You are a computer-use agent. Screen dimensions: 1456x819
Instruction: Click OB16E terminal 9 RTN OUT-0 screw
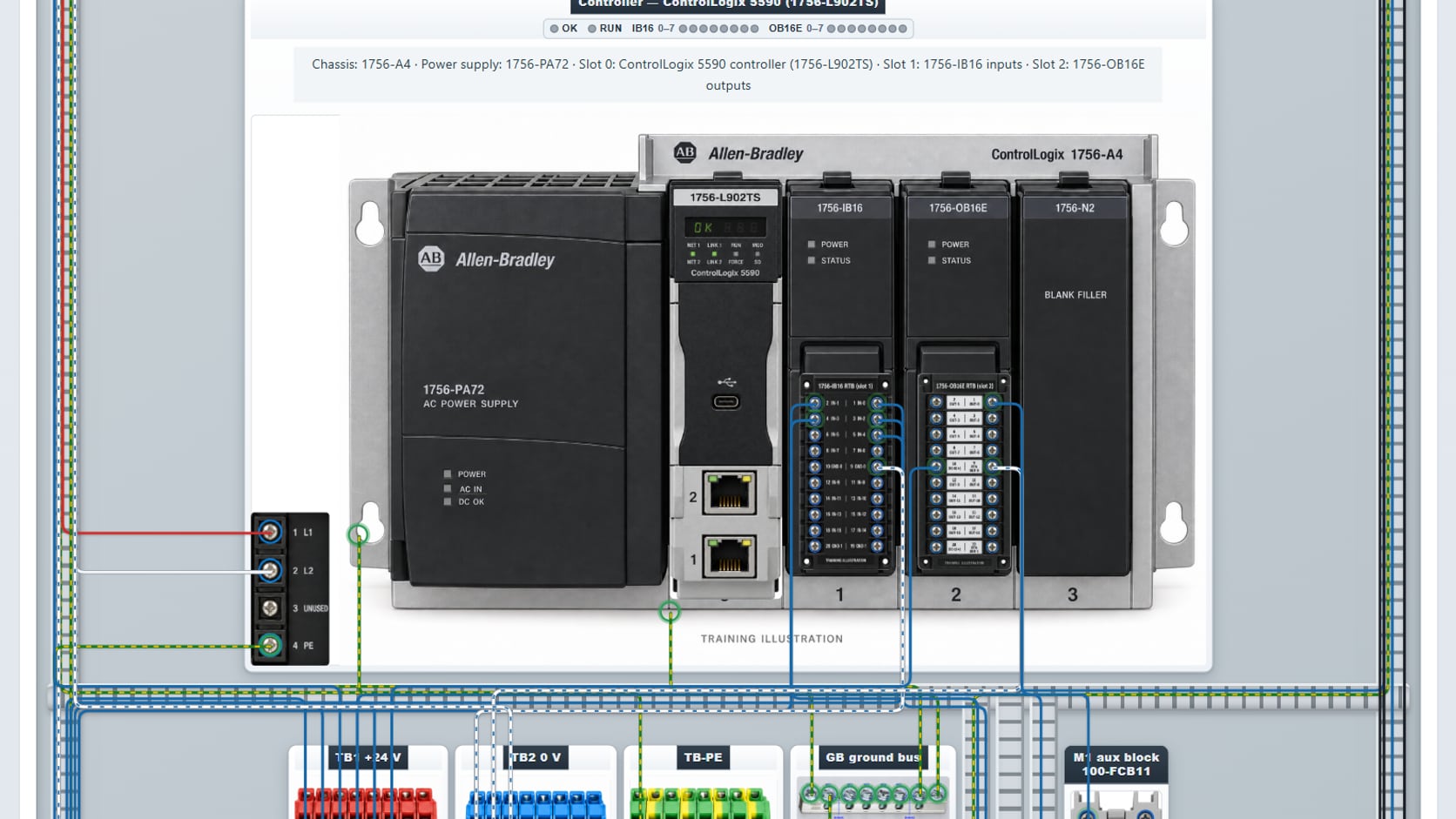(992, 467)
